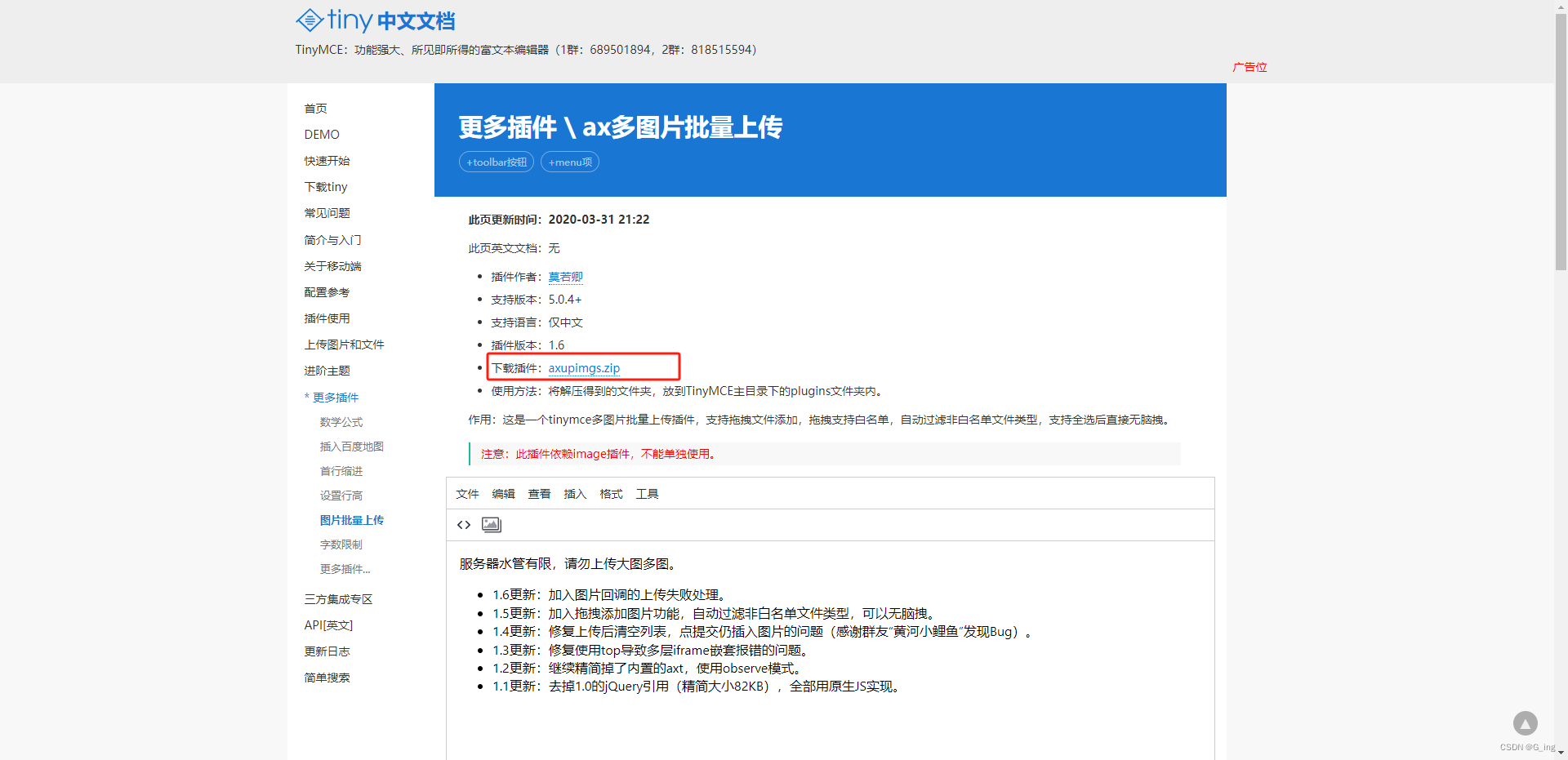The height and width of the screenshot is (760, 1568).
Task: Open 配置参考 in sidebar
Action: (327, 292)
